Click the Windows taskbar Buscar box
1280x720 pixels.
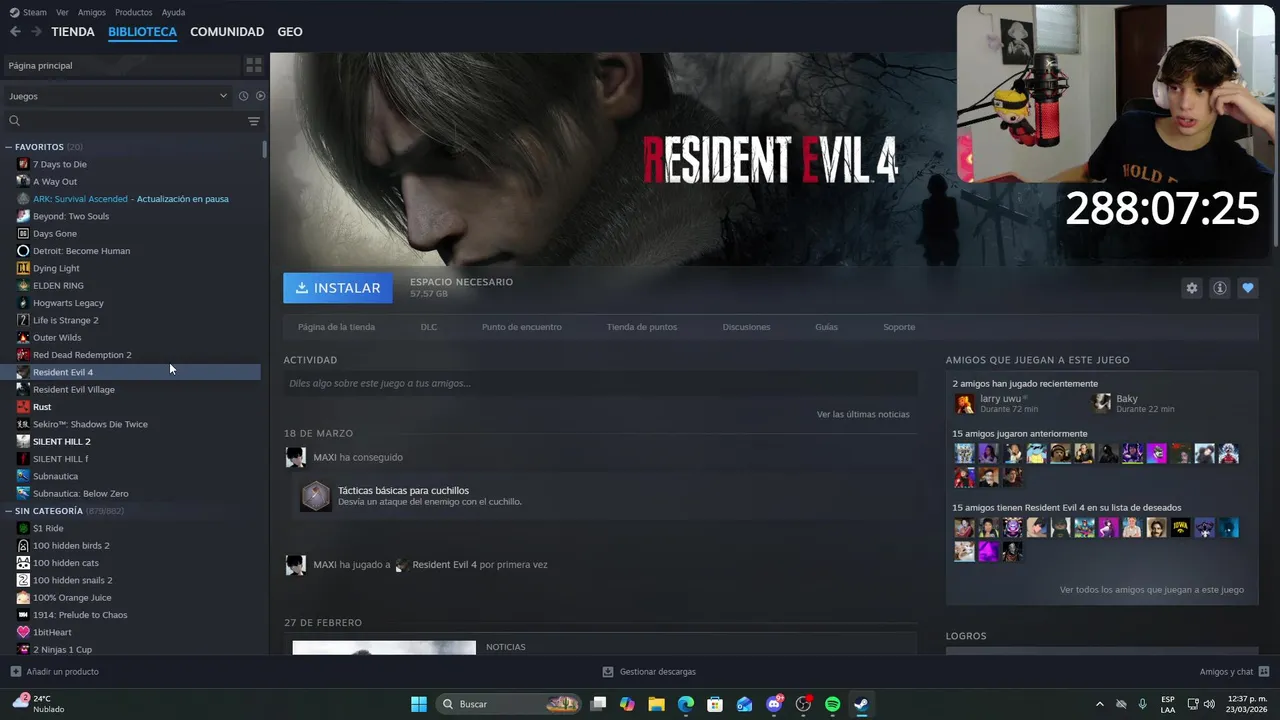(509, 704)
